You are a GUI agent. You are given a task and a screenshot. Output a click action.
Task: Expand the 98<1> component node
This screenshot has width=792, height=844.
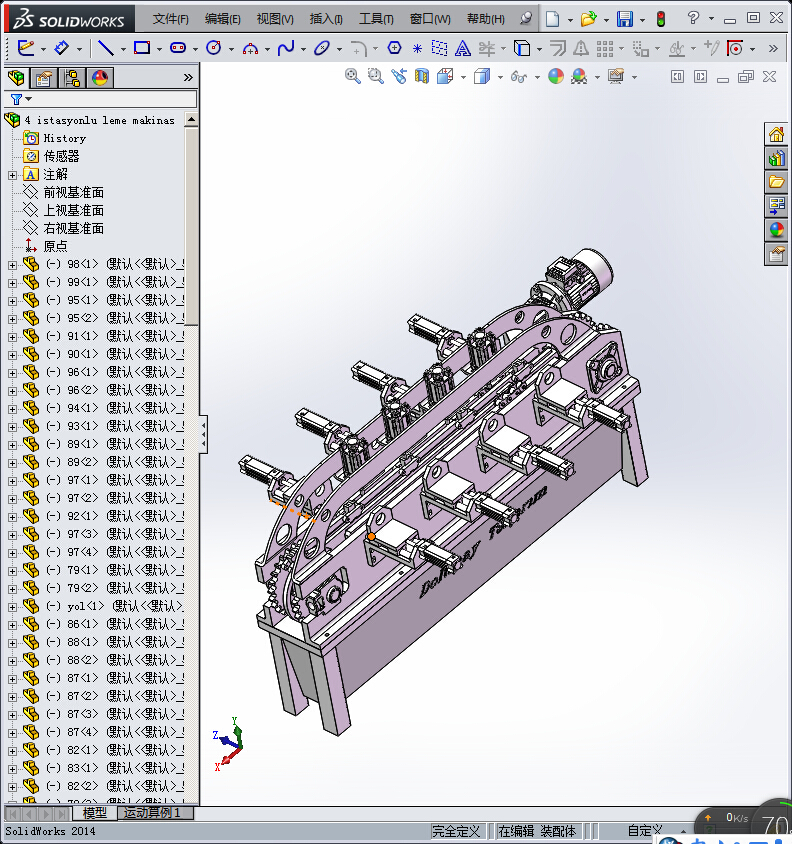pyautogui.click(x=12, y=264)
